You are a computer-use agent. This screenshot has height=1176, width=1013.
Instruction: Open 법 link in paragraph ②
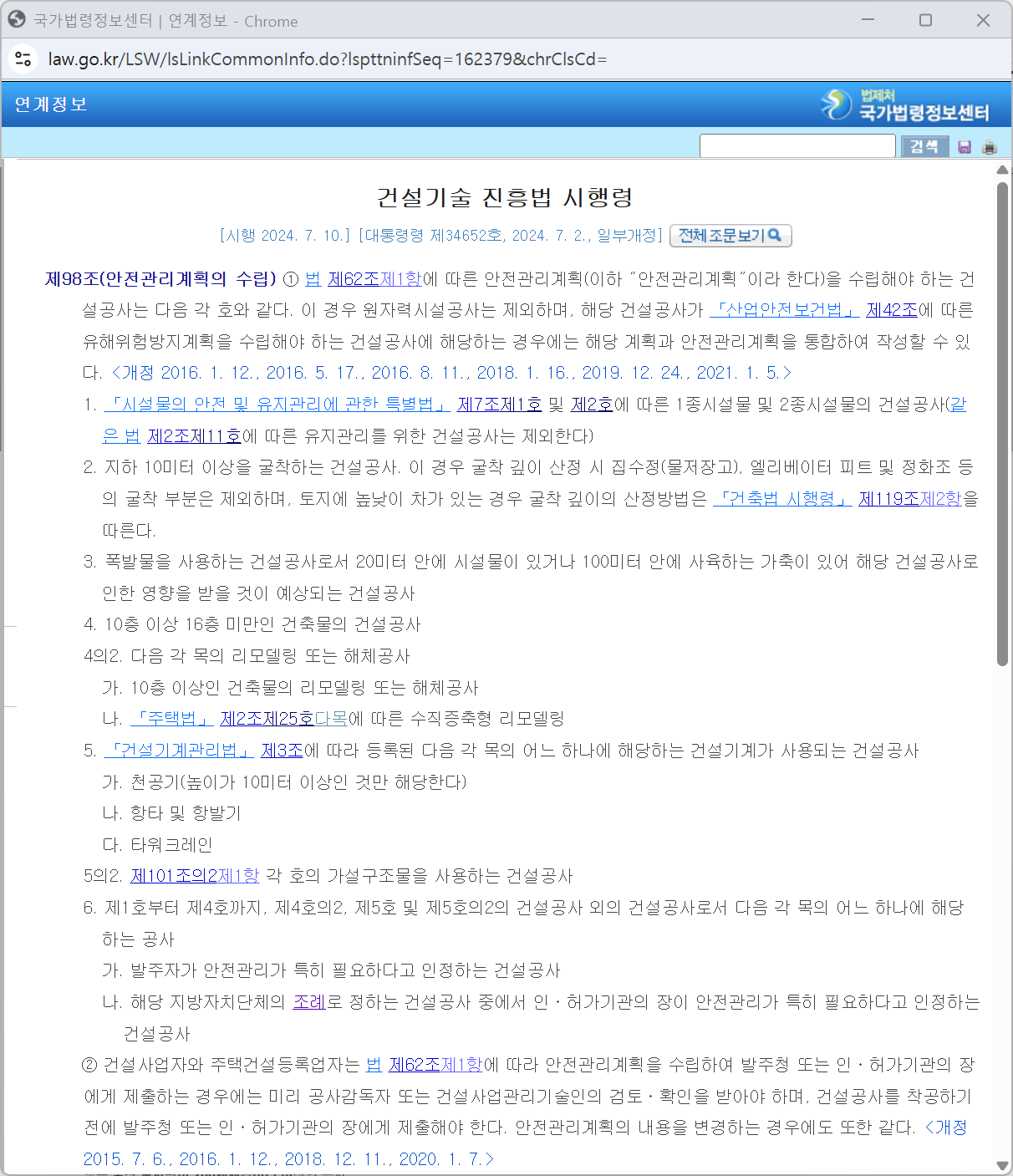[x=374, y=1065]
